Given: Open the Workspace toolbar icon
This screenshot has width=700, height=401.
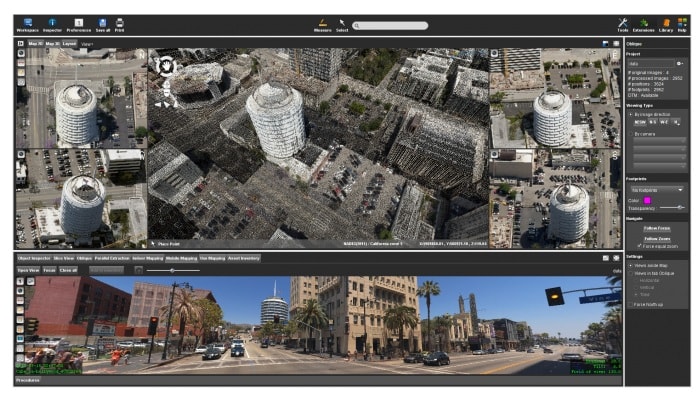Looking at the screenshot, I should [x=28, y=25].
